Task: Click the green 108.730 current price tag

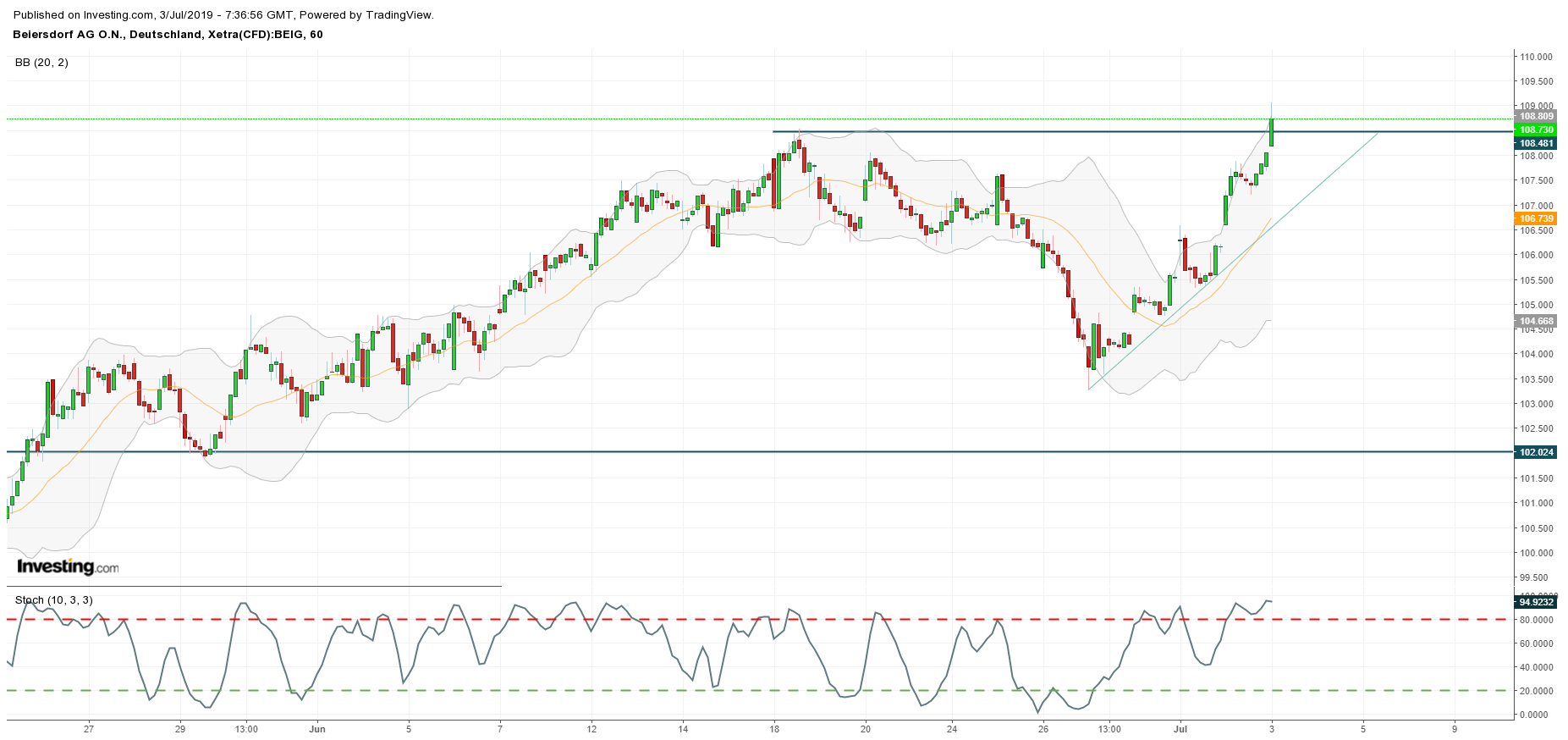Action: pos(1536,130)
